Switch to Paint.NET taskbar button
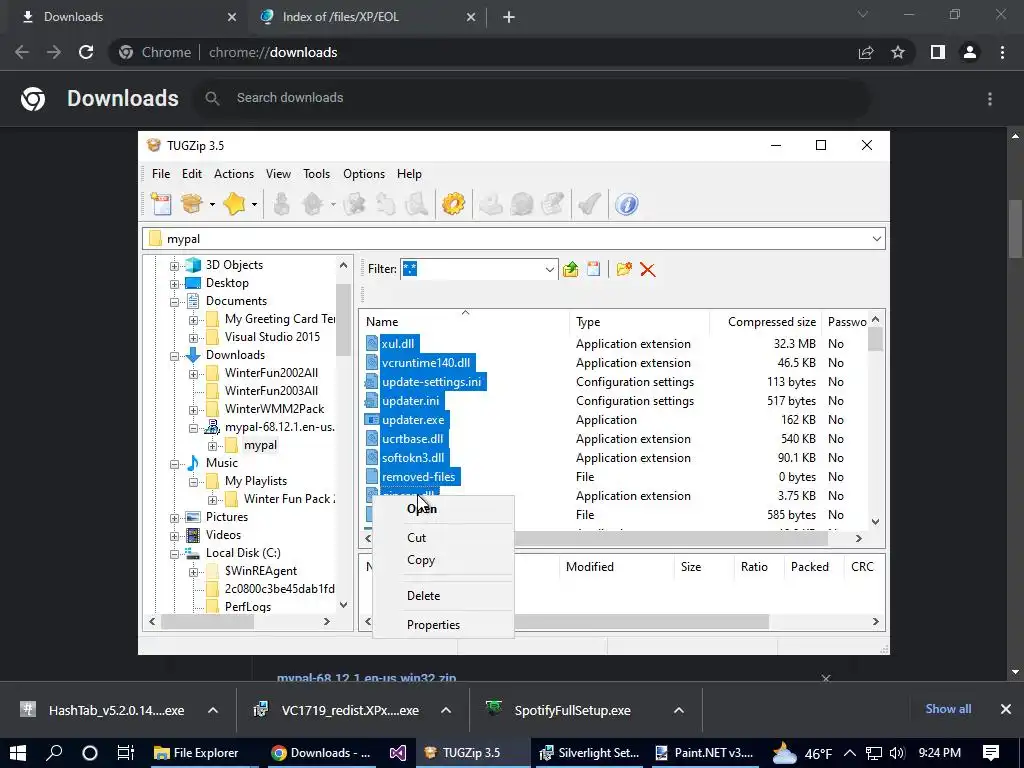 click(x=704, y=753)
